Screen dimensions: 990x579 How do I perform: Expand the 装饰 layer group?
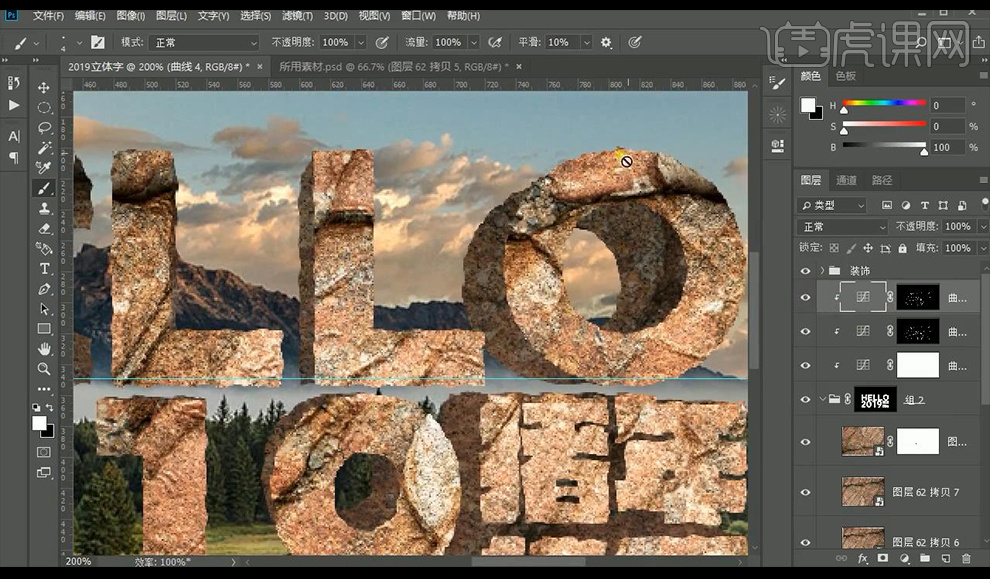pos(823,271)
